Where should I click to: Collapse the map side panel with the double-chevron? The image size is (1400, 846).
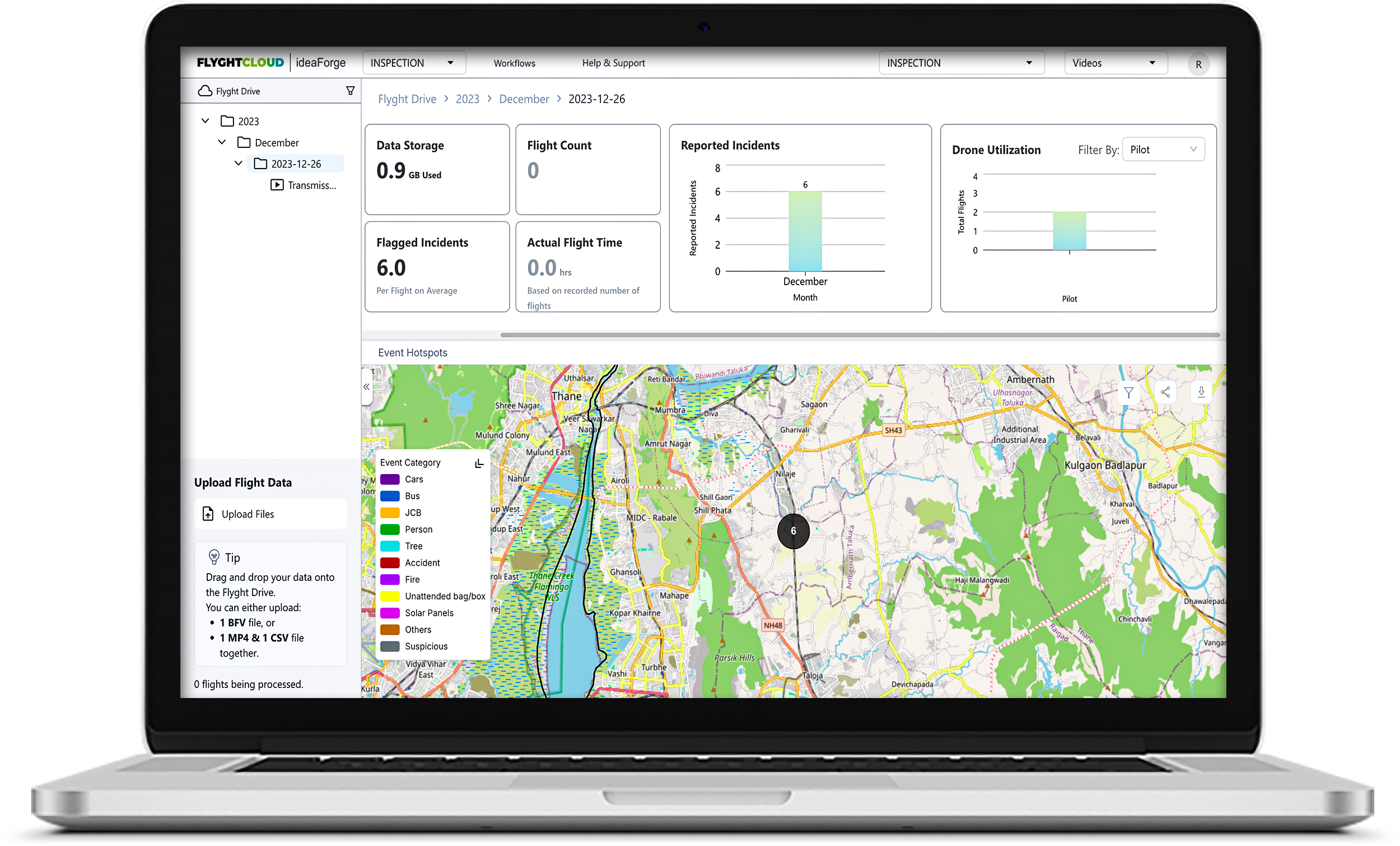pyautogui.click(x=366, y=387)
